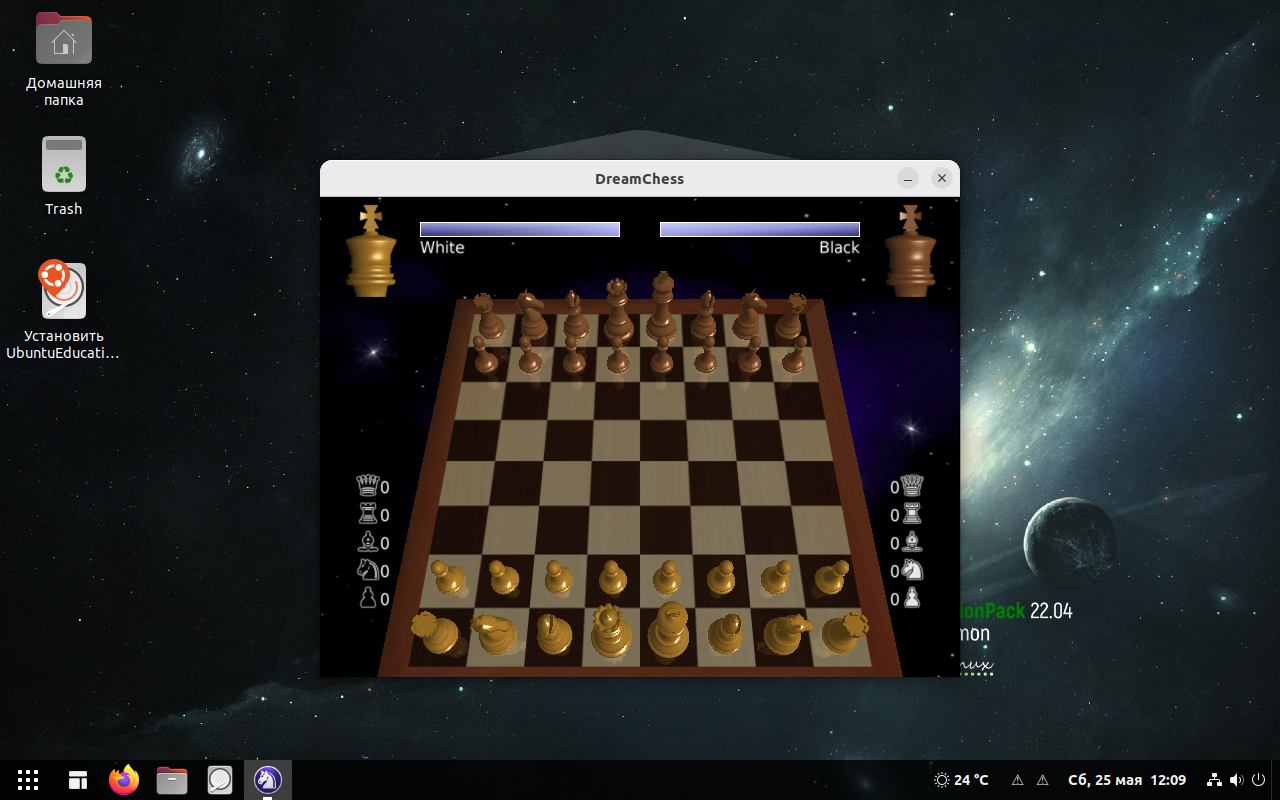Select the white knight on b1
The height and width of the screenshot is (800, 1280).
494,633
